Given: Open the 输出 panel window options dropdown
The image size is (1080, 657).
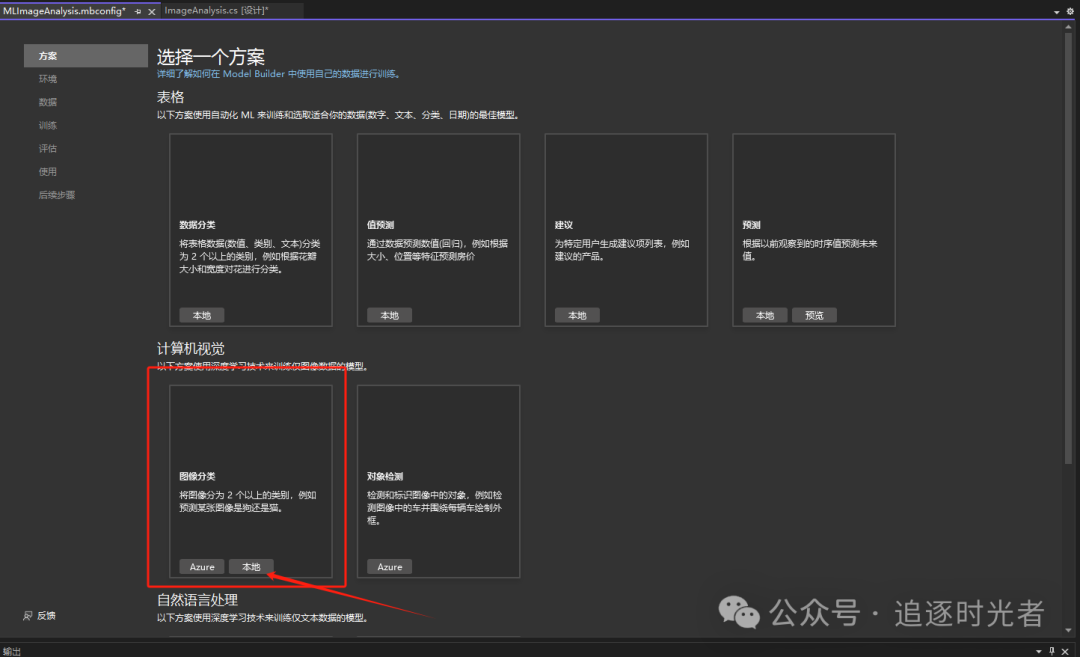Looking at the screenshot, I should [1037, 650].
